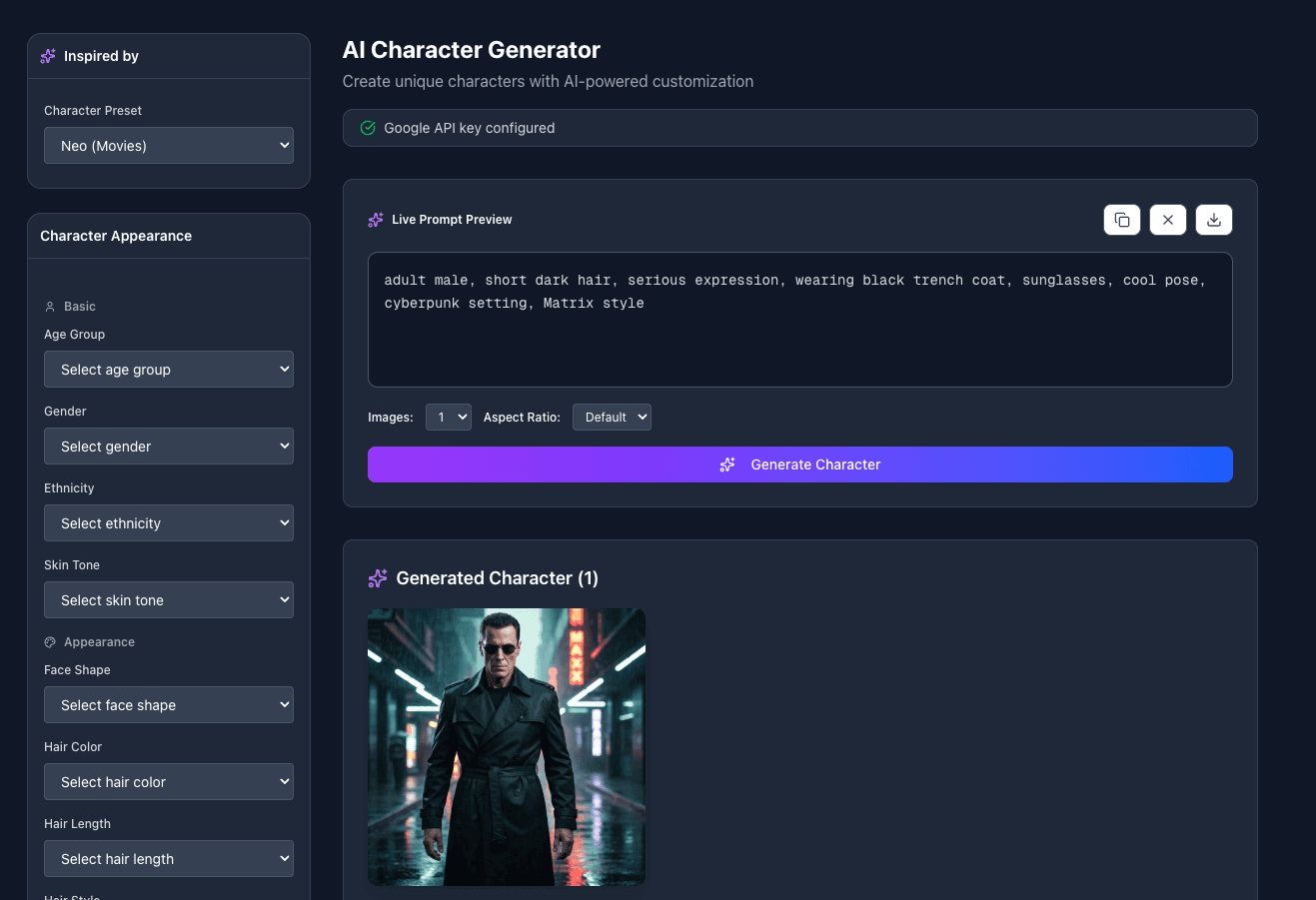1316x900 pixels.
Task: Click the Aspect Ratio label
Action: click(x=522, y=418)
